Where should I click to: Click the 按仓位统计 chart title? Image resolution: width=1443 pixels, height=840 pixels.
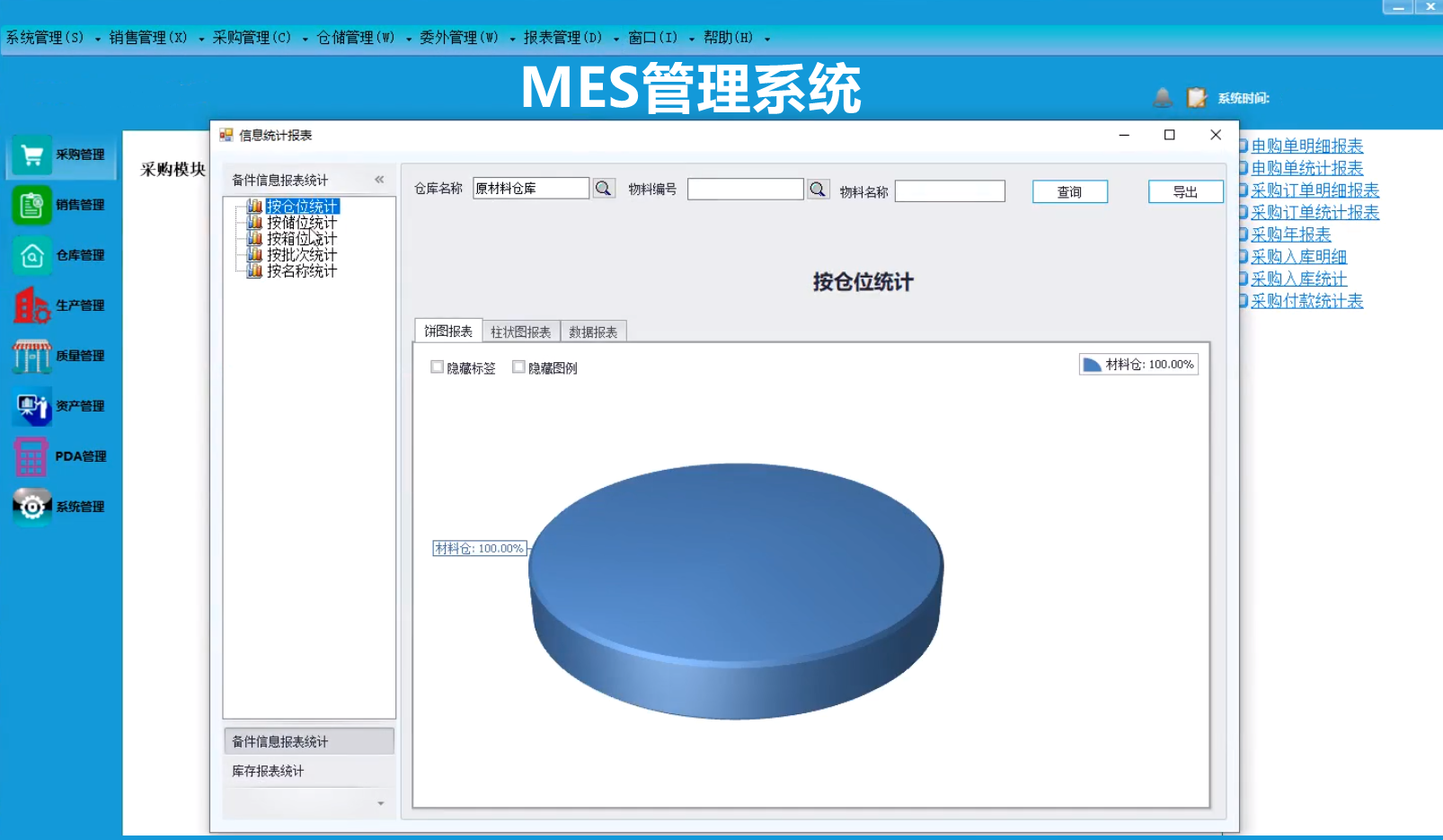click(863, 282)
